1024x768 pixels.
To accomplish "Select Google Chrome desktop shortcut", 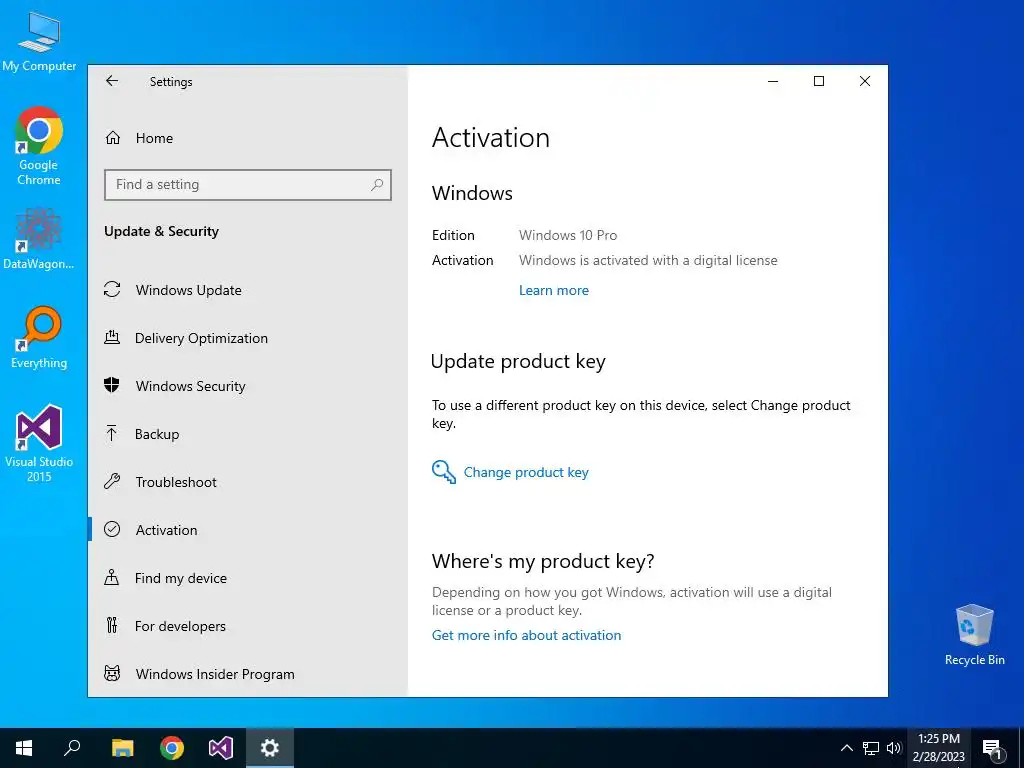I will point(39,146).
